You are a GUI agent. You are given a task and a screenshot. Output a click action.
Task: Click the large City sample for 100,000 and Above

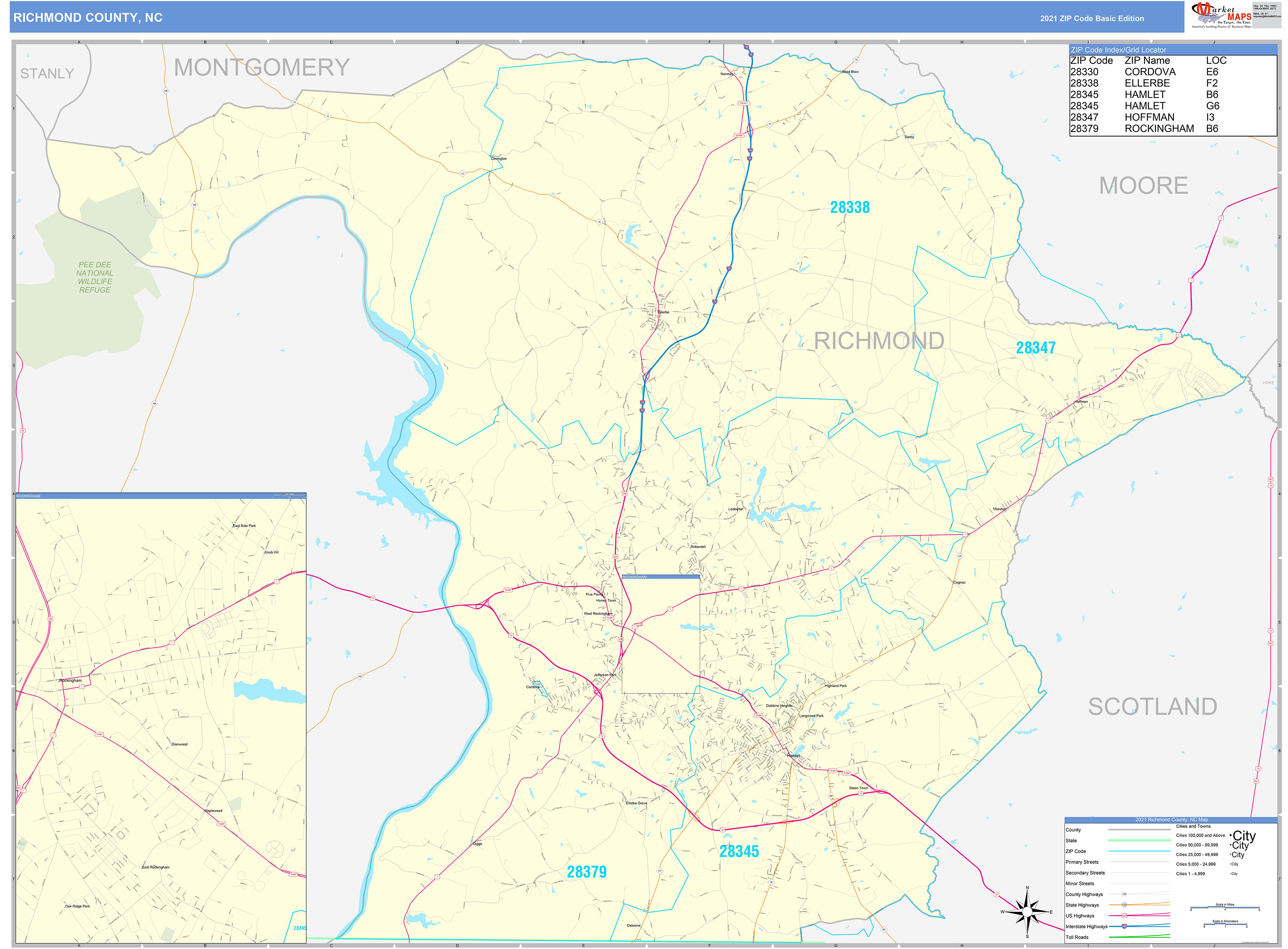click(1244, 835)
